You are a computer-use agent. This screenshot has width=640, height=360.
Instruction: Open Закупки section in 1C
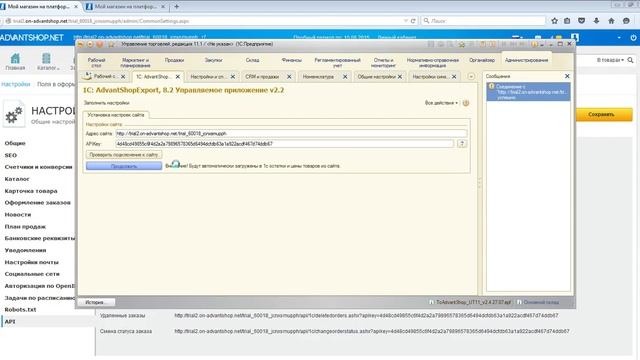213,60
